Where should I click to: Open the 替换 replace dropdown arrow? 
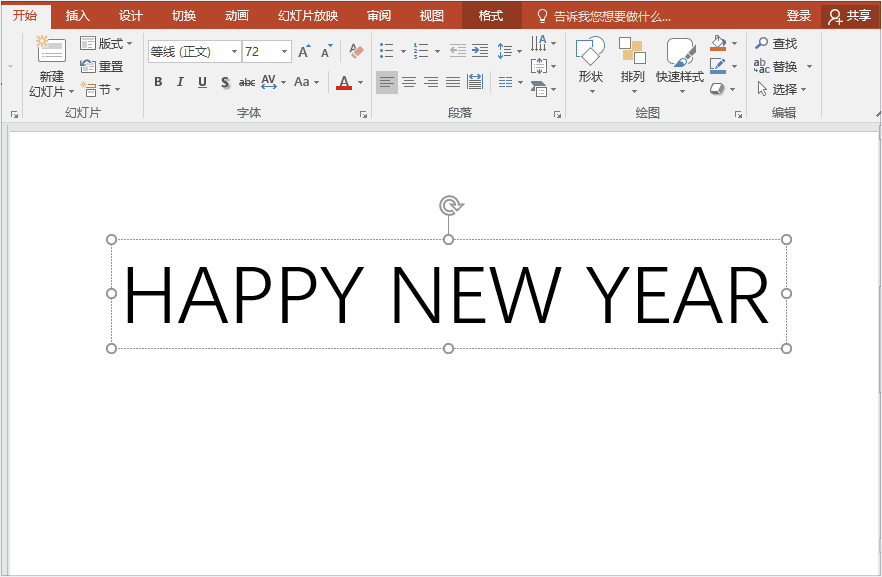(809, 66)
